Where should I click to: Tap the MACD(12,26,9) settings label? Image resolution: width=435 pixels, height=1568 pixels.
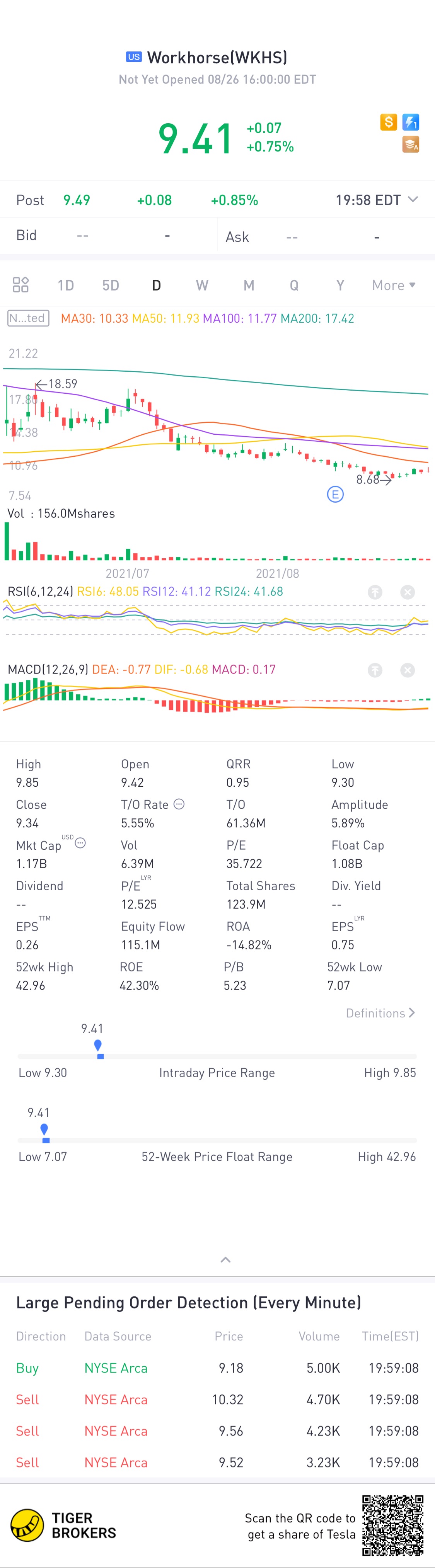48,670
